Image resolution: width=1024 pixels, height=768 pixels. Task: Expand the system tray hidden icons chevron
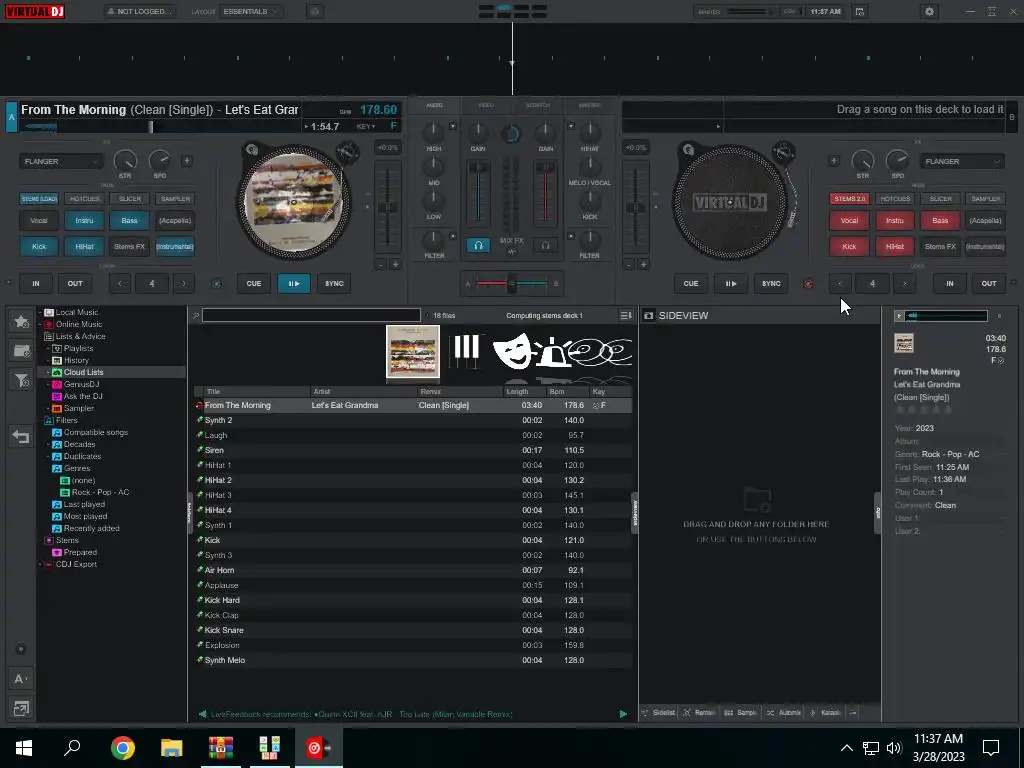(846, 748)
